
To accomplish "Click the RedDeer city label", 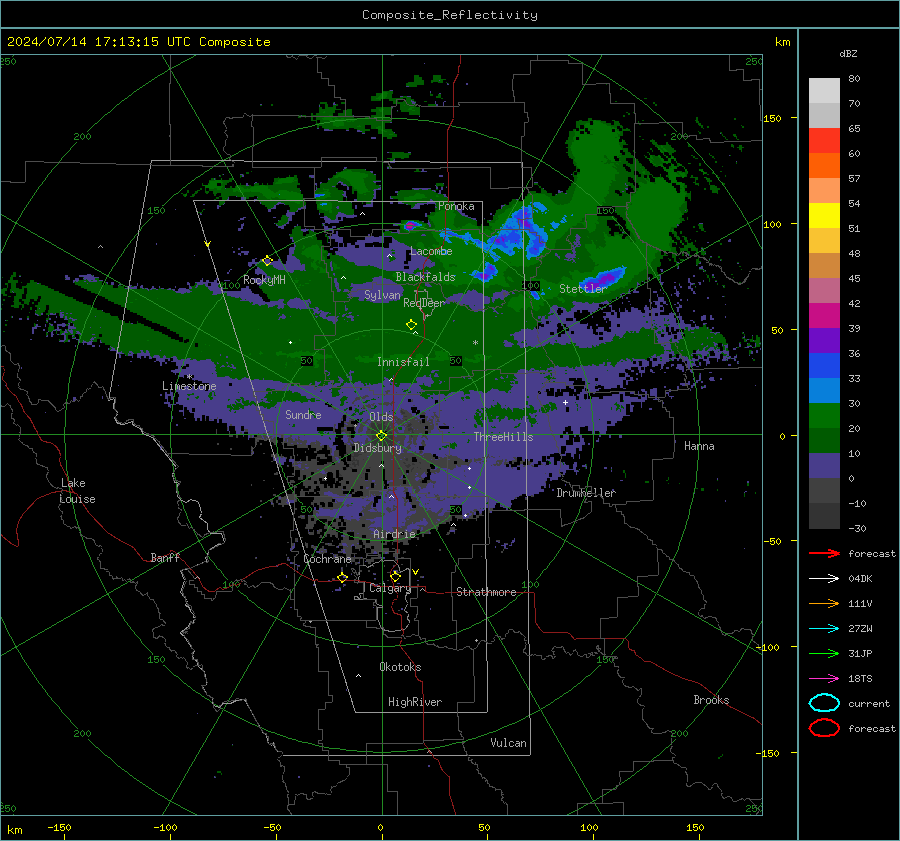I will pyautogui.click(x=424, y=303).
